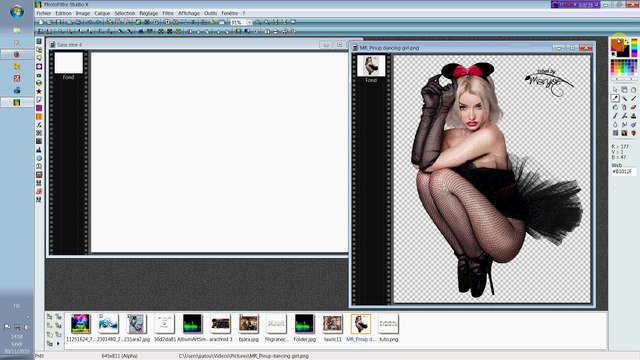The width and height of the screenshot is (640, 360).
Task: Click the Firefox taskbar icon
Action: [17, 54]
